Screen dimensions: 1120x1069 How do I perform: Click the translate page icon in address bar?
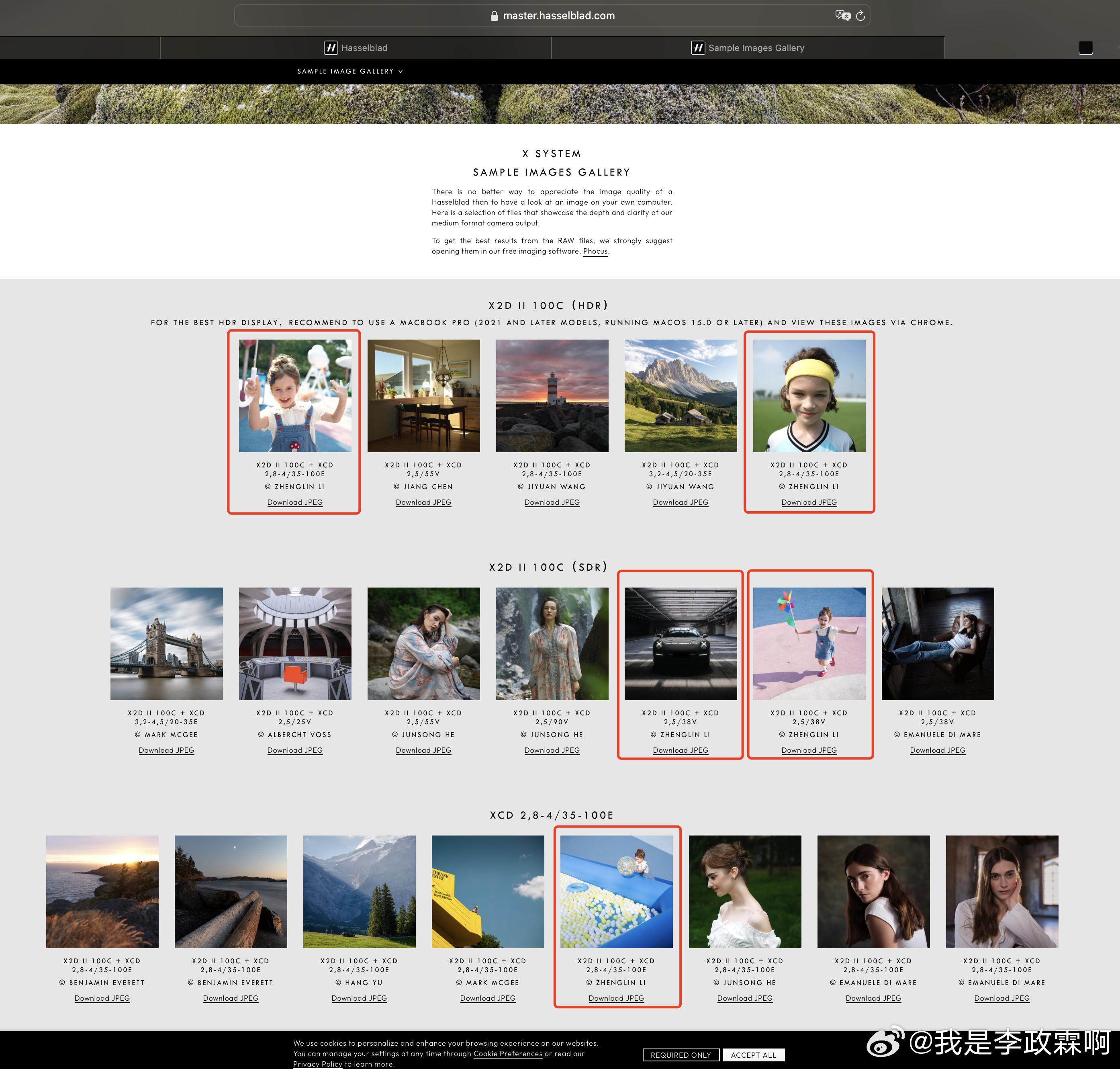[842, 15]
